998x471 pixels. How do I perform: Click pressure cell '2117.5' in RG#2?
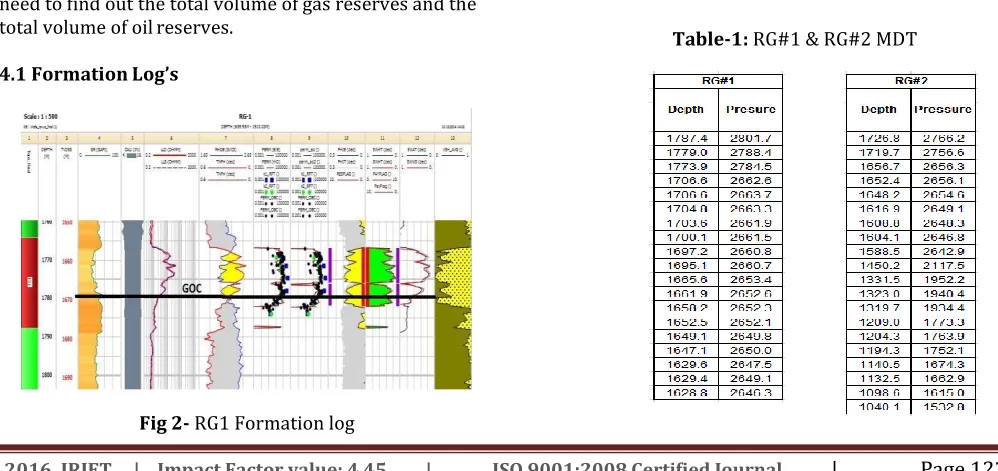point(944,265)
